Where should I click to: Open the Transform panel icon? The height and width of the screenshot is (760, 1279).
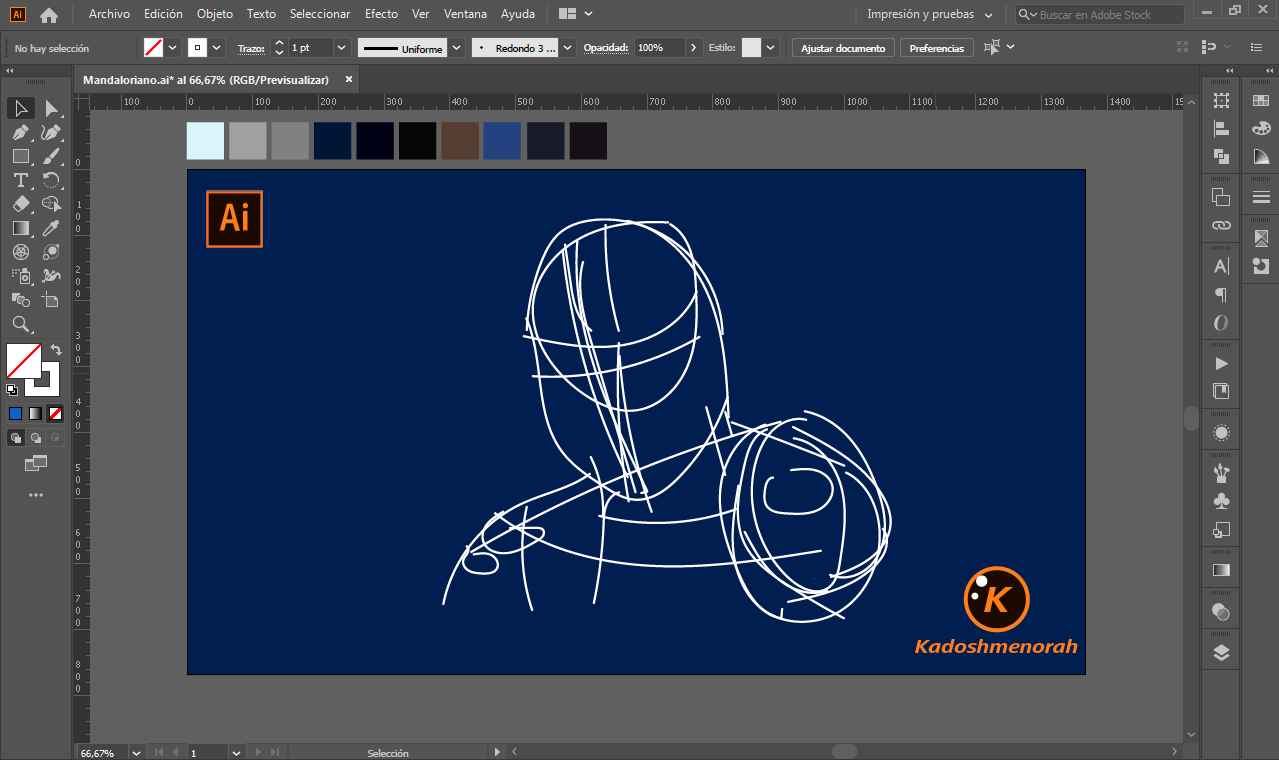tap(1221, 100)
